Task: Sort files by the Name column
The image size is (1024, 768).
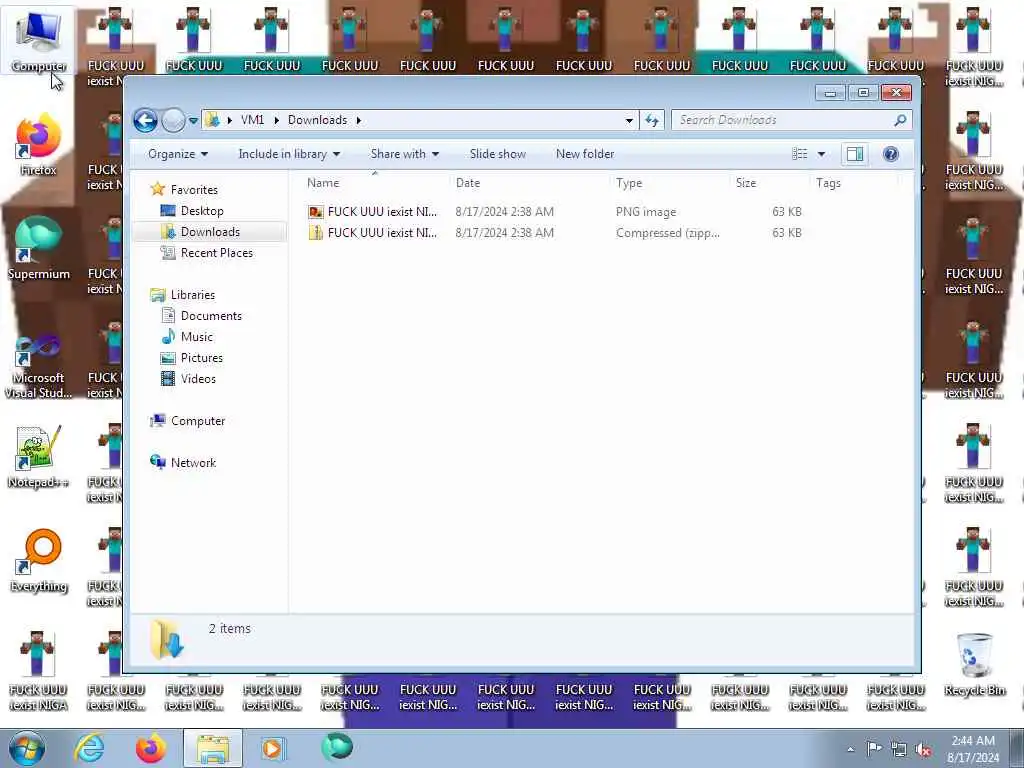Action: click(x=323, y=183)
